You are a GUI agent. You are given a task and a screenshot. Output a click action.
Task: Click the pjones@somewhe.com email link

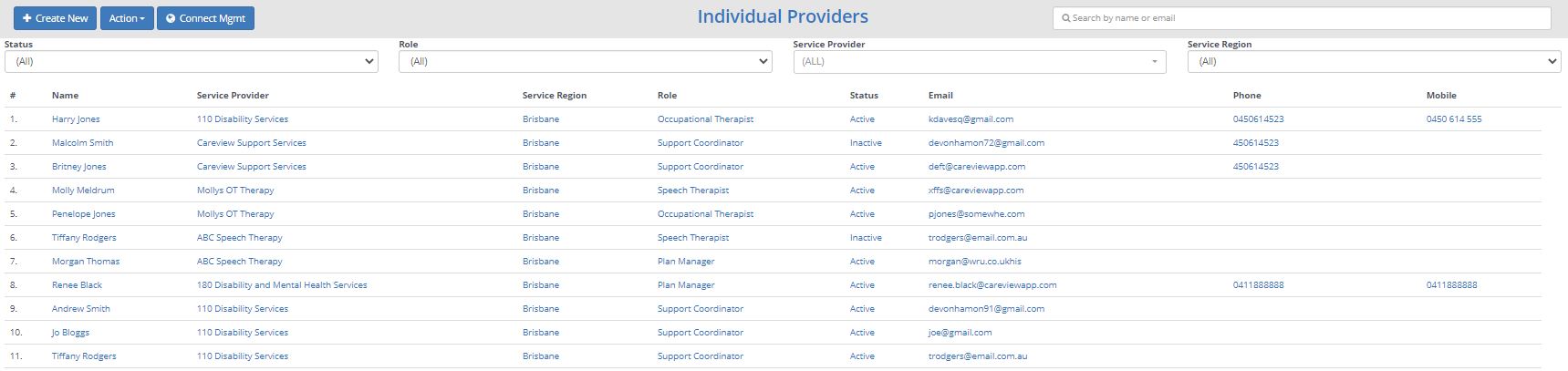(976, 214)
